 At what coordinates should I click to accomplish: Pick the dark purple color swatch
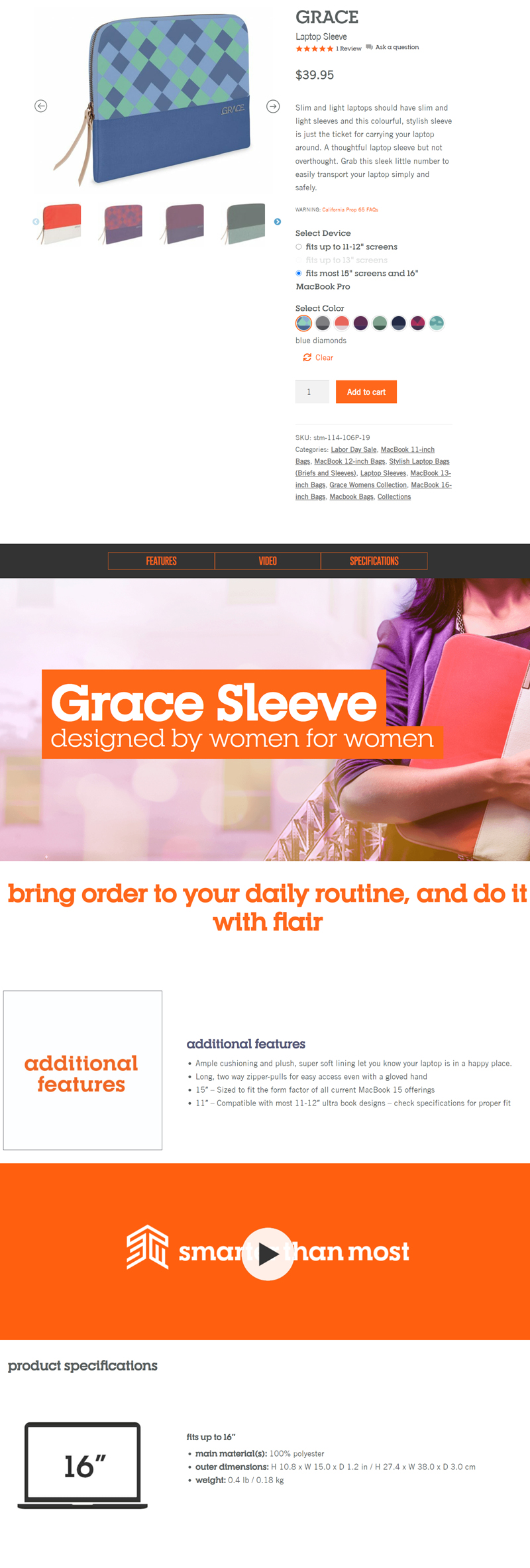(x=360, y=323)
